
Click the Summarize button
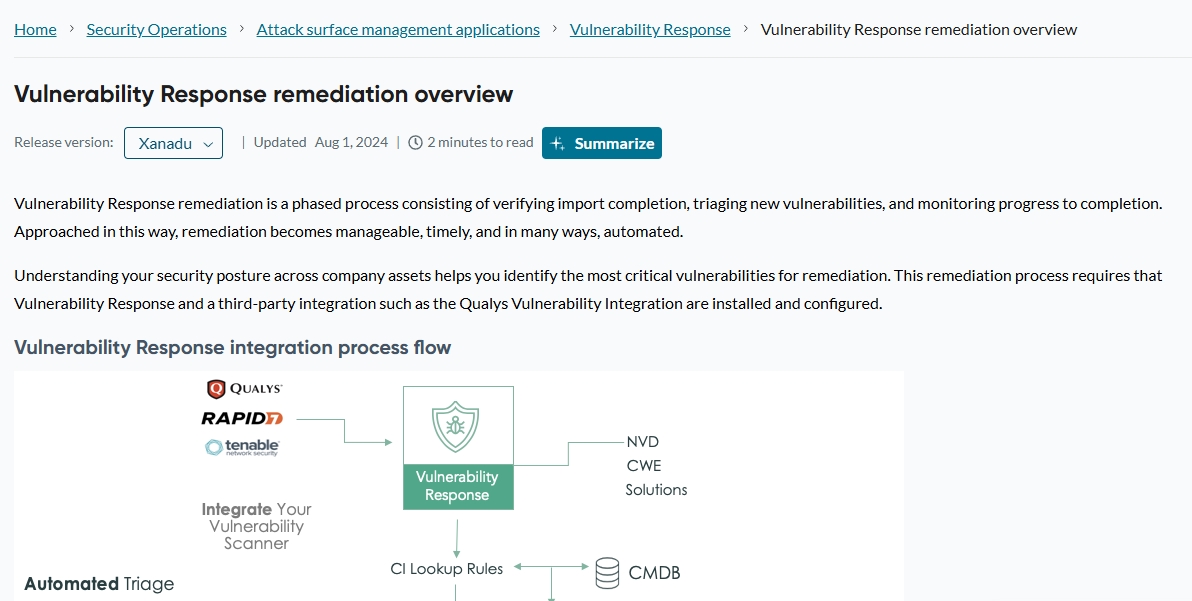click(x=602, y=143)
